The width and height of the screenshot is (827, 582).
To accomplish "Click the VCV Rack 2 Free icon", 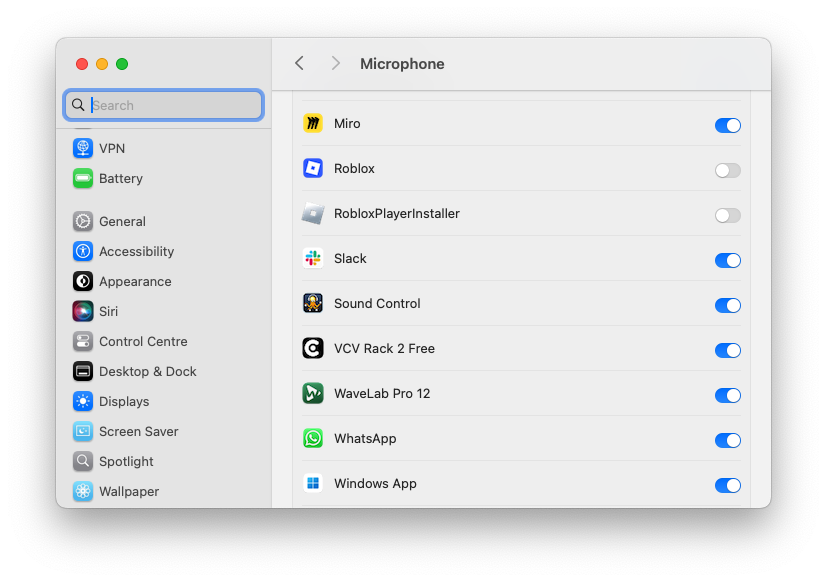I will pyautogui.click(x=313, y=349).
